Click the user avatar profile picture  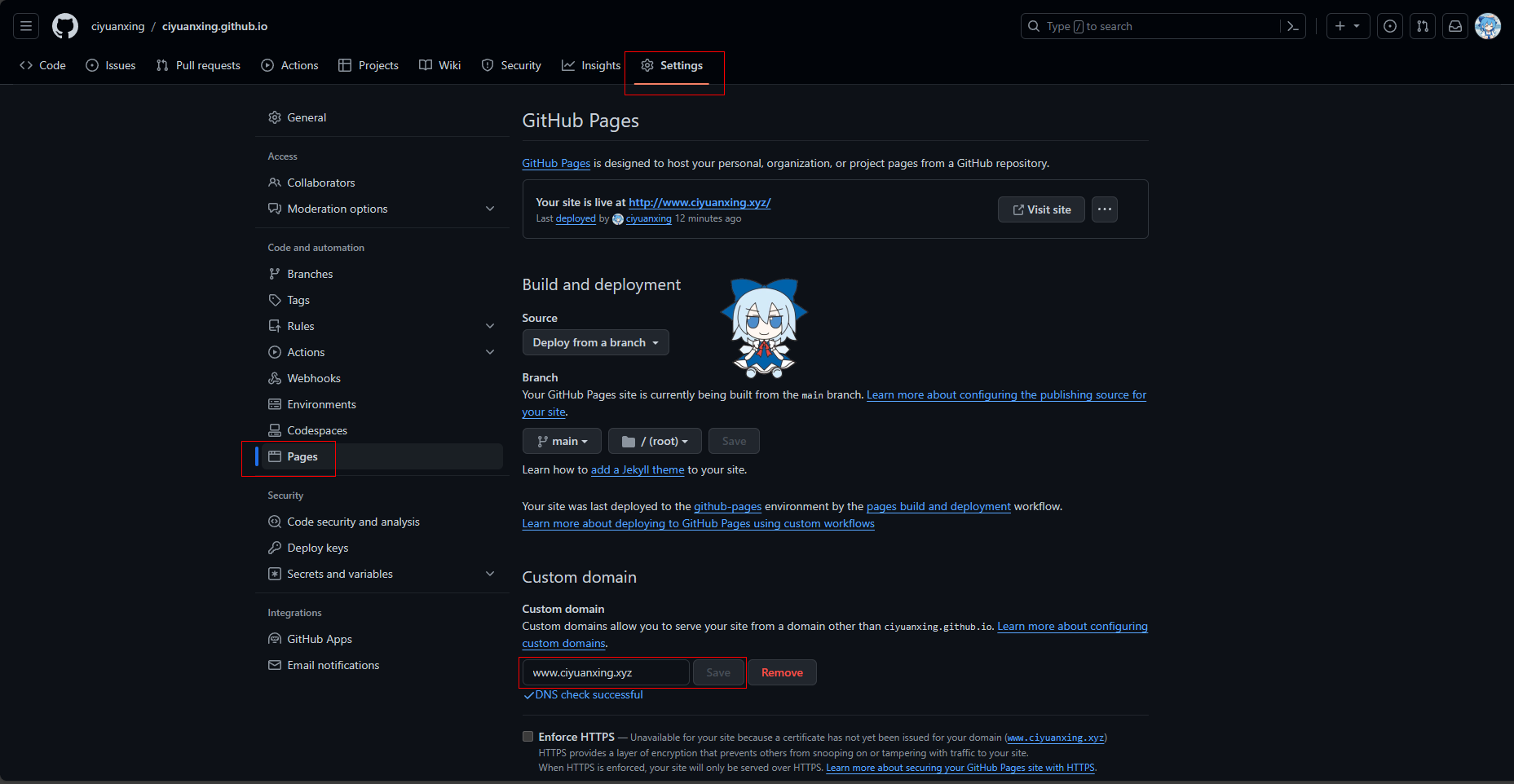[x=1488, y=26]
